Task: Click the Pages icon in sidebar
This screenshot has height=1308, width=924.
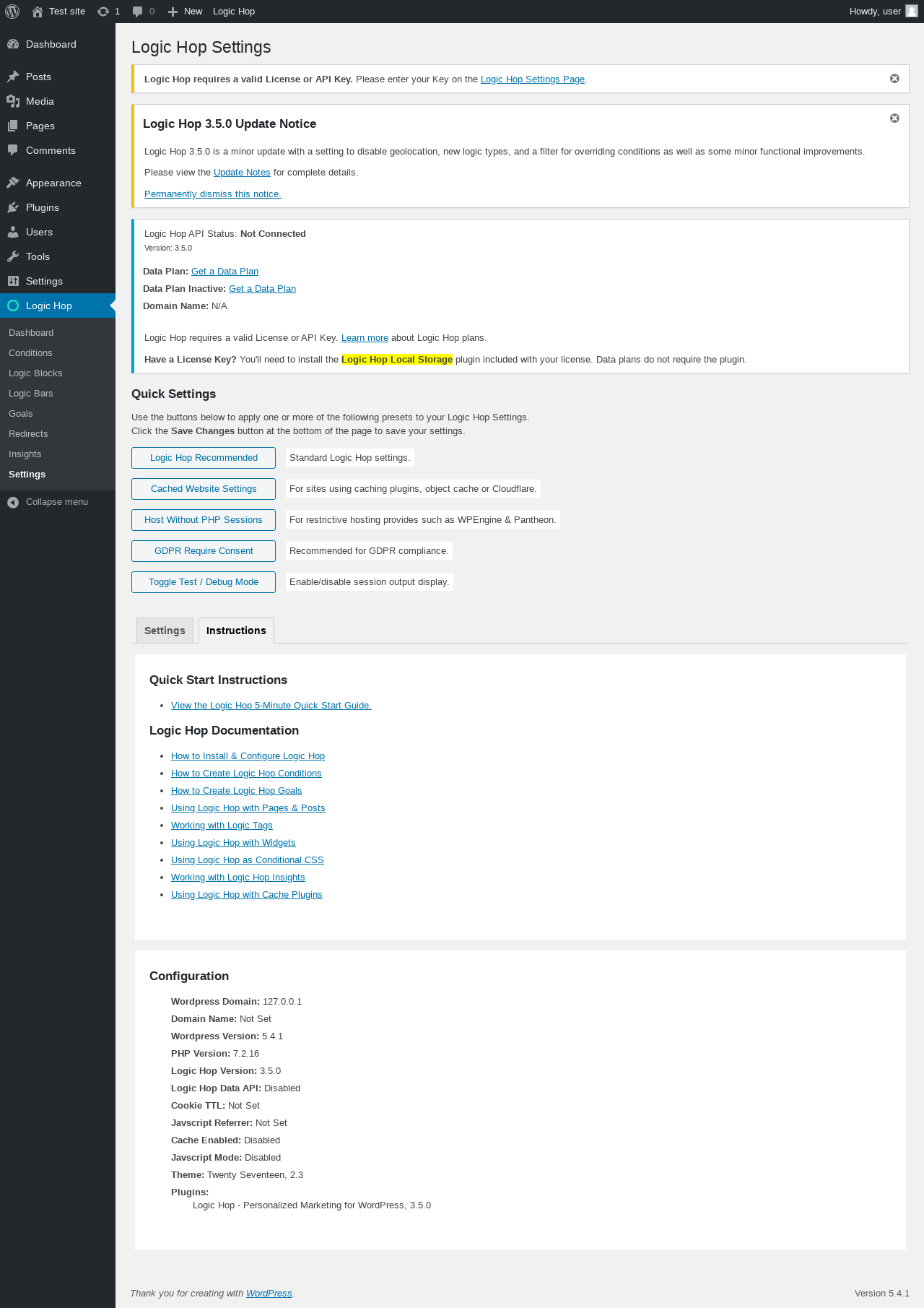Action: point(13,126)
